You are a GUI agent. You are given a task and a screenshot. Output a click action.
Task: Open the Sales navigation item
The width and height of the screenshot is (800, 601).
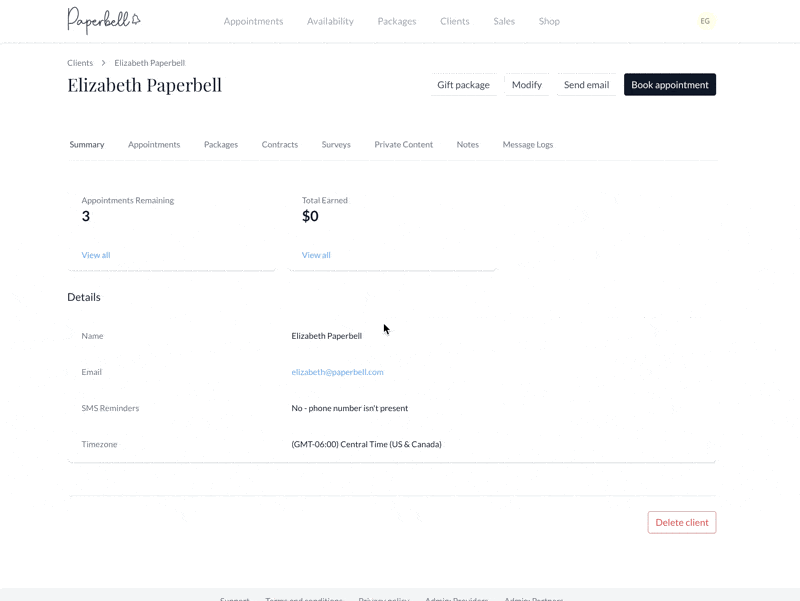tap(504, 21)
